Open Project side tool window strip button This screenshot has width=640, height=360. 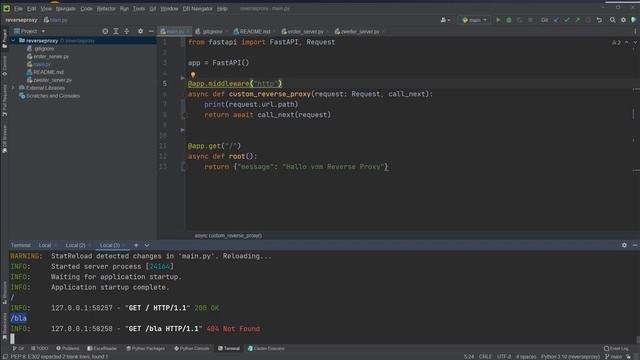4,39
